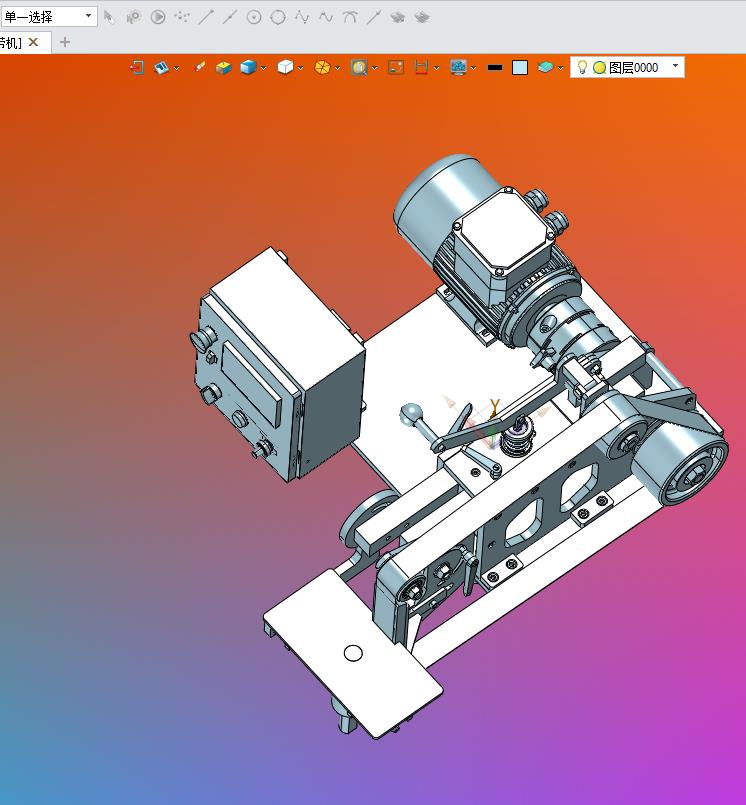This screenshot has width=746, height=805.
Task: Select the line endpoint snap icon
Action: pos(206,17)
